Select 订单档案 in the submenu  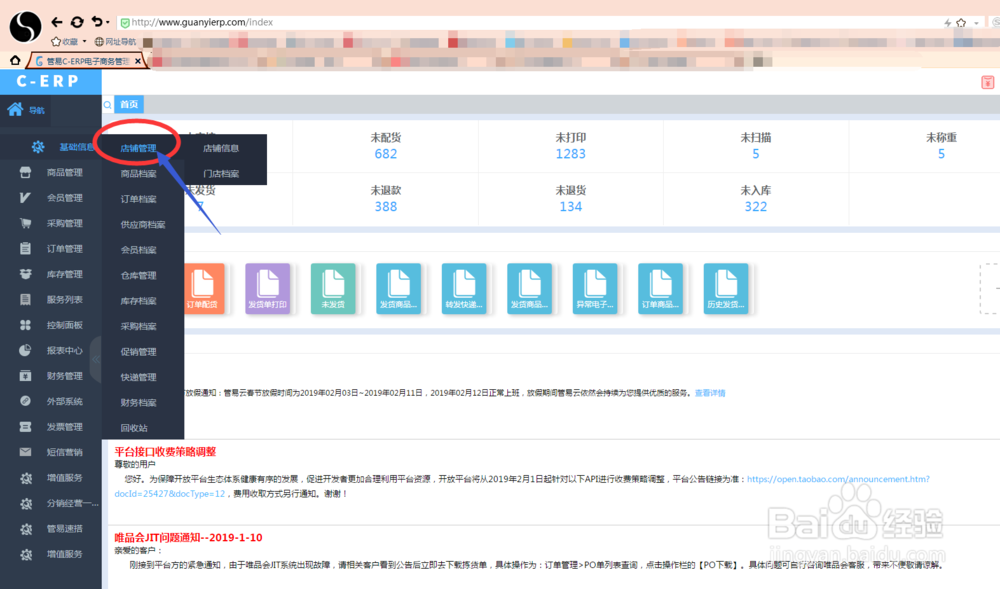pyautogui.click(x=138, y=199)
